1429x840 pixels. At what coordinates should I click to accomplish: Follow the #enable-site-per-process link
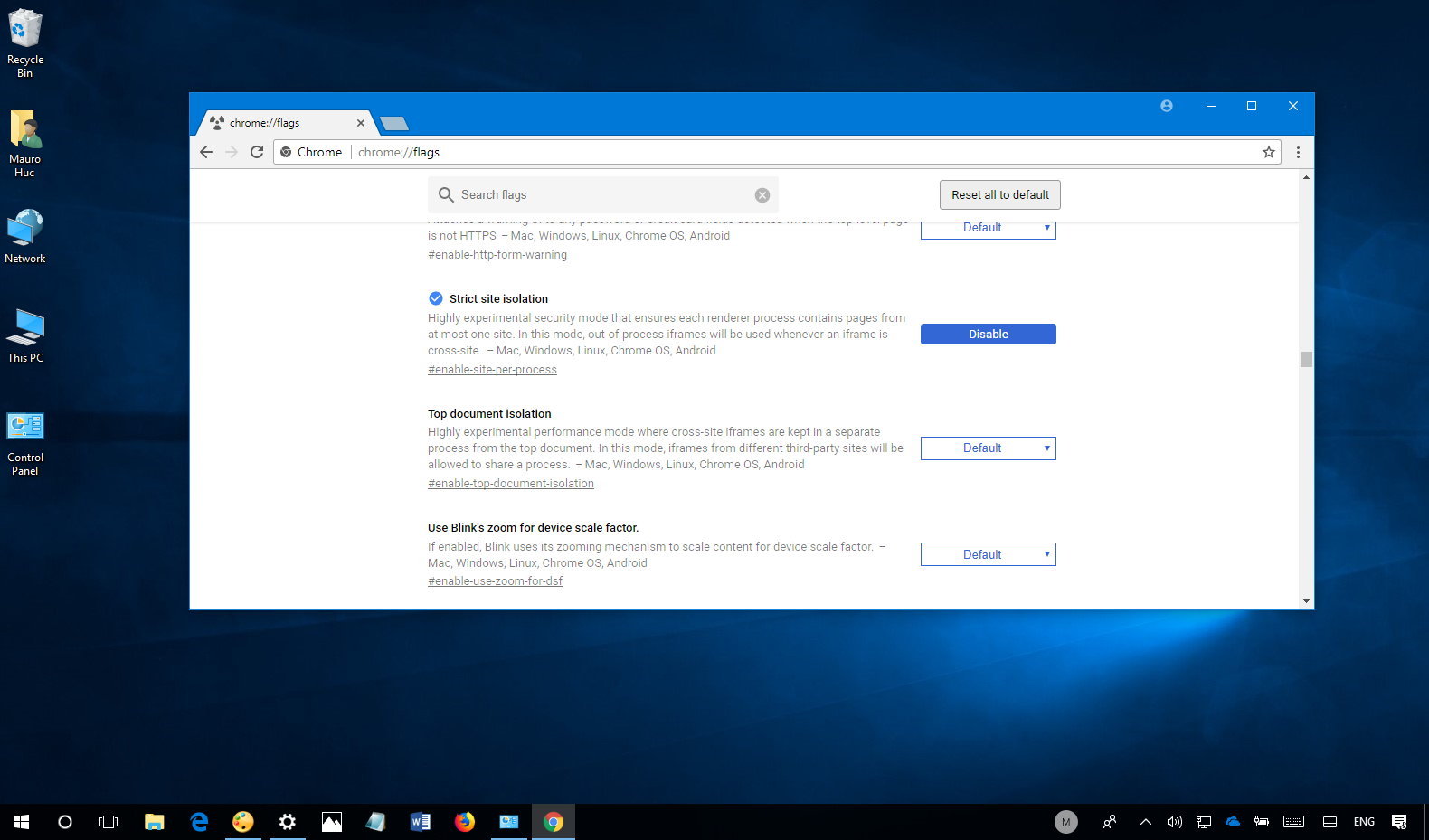[x=492, y=370]
